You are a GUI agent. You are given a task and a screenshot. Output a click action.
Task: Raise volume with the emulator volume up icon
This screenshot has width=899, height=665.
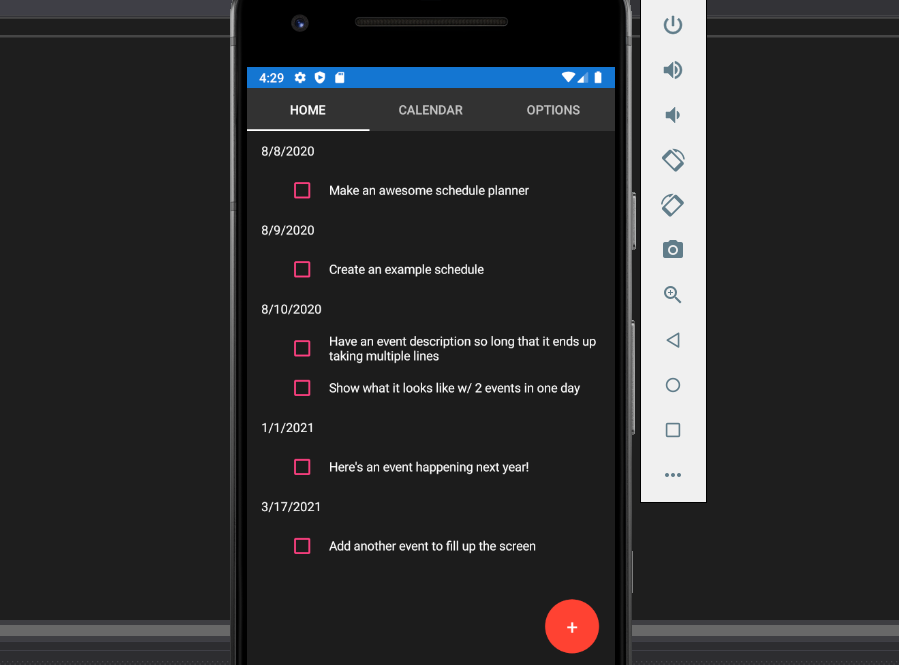[673, 70]
